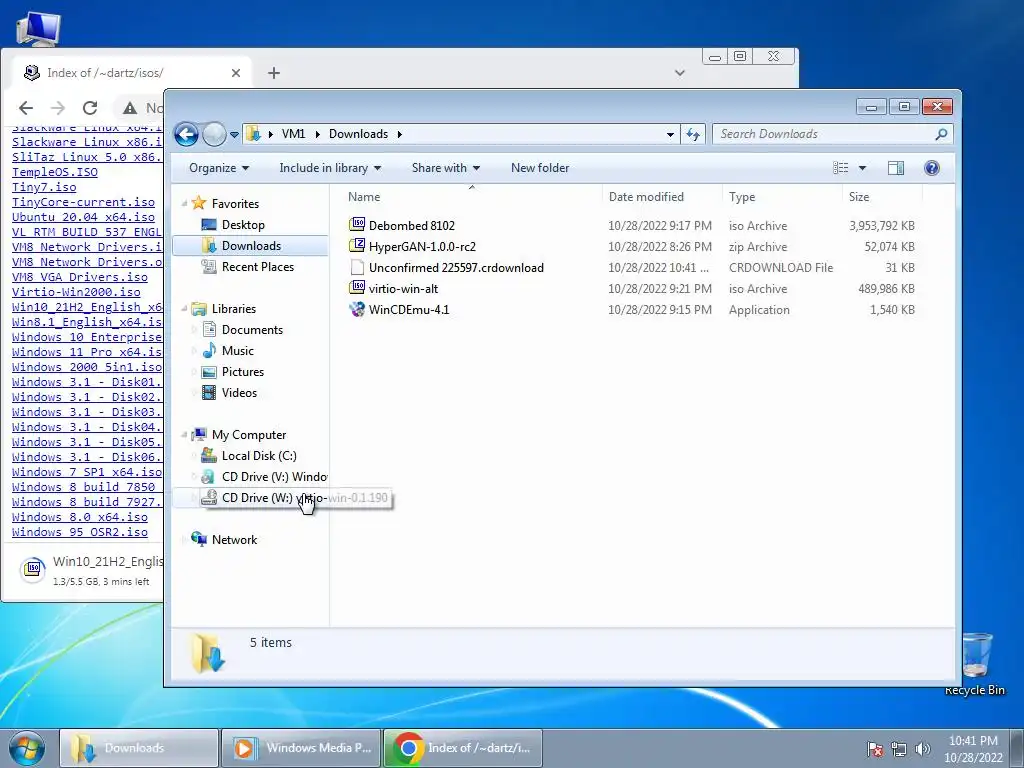Open the Videos library
Image resolution: width=1024 pixels, height=768 pixels.
click(239, 392)
